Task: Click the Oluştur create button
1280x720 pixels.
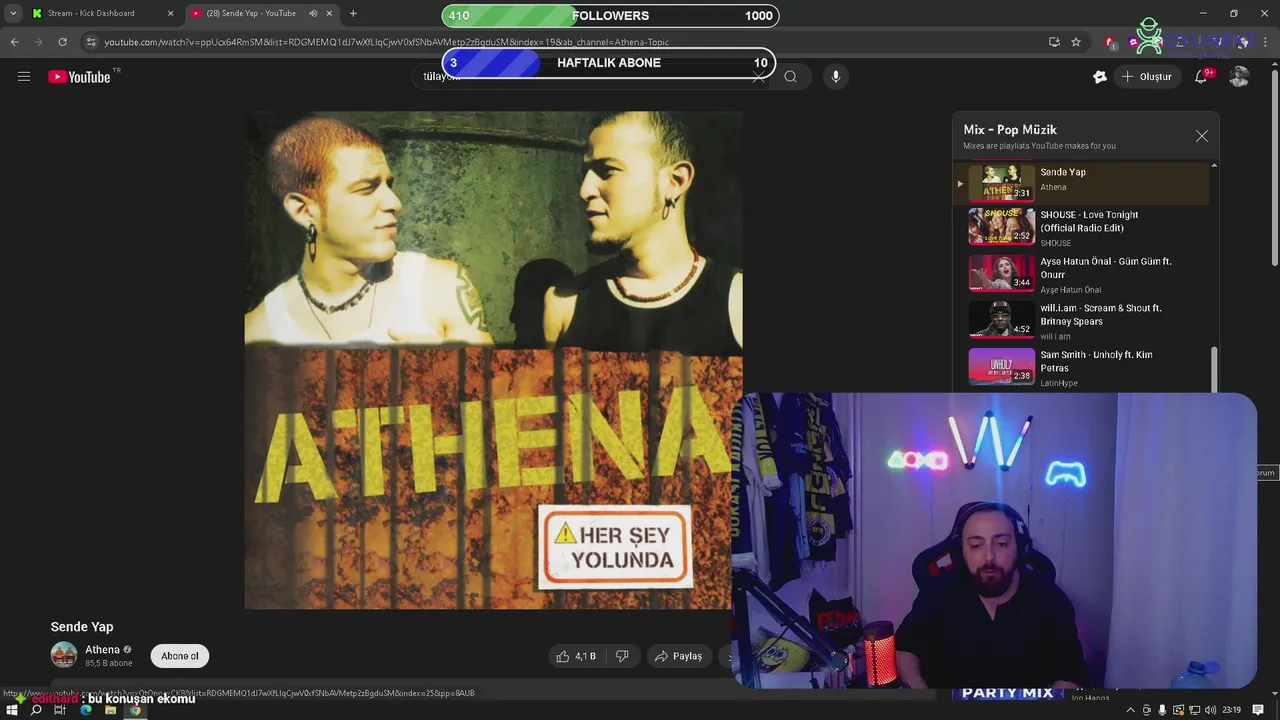Action: point(1147,77)
